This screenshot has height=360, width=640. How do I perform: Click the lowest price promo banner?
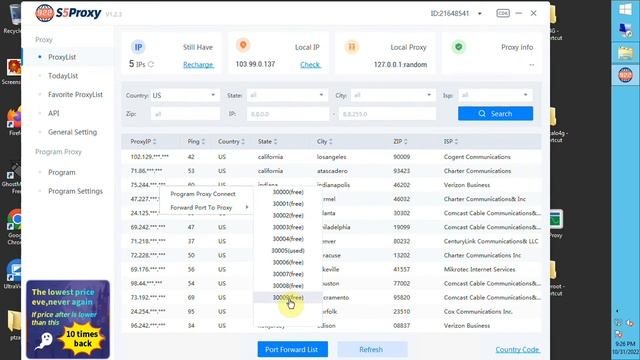pos(68,319)
